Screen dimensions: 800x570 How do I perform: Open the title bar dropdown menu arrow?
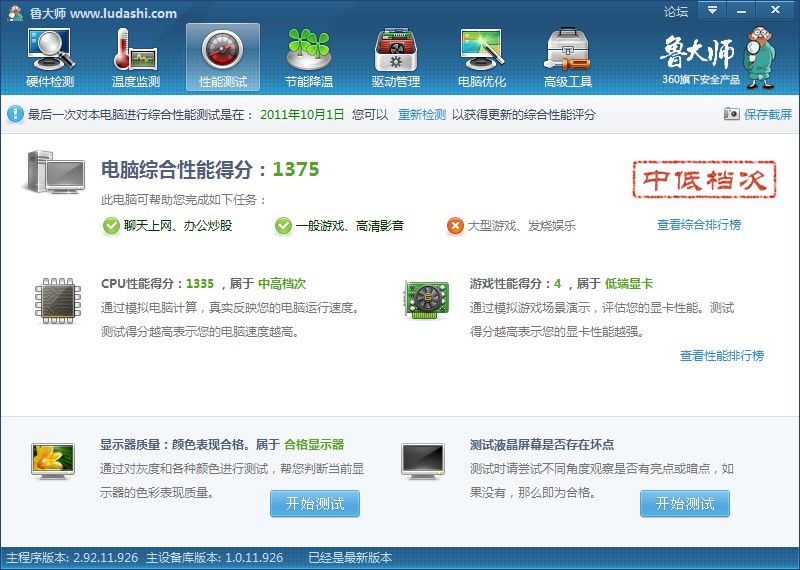pos(712,10)
